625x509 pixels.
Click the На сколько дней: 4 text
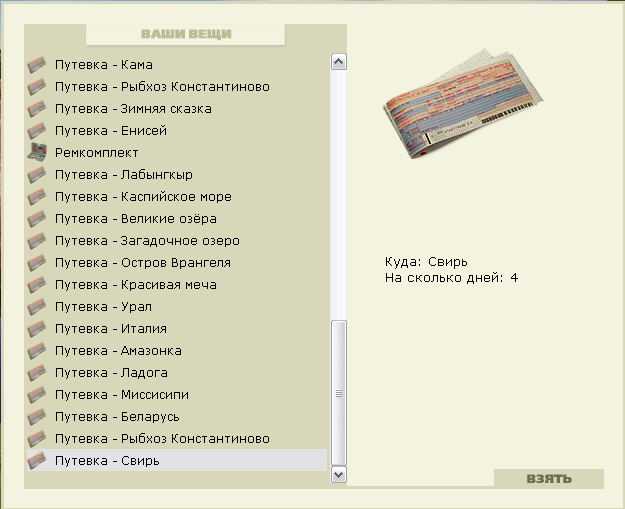[x=452, y=278]
